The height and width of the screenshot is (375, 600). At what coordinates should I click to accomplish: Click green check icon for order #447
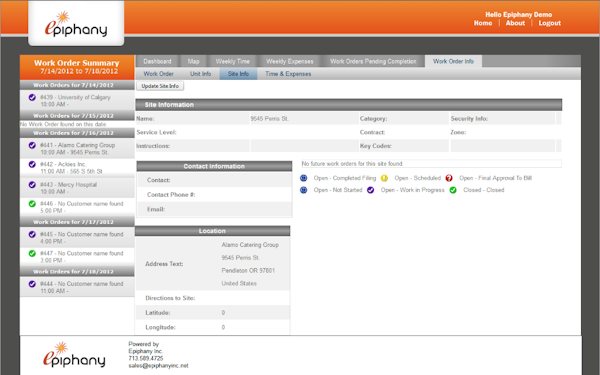[x=32, y=253]
